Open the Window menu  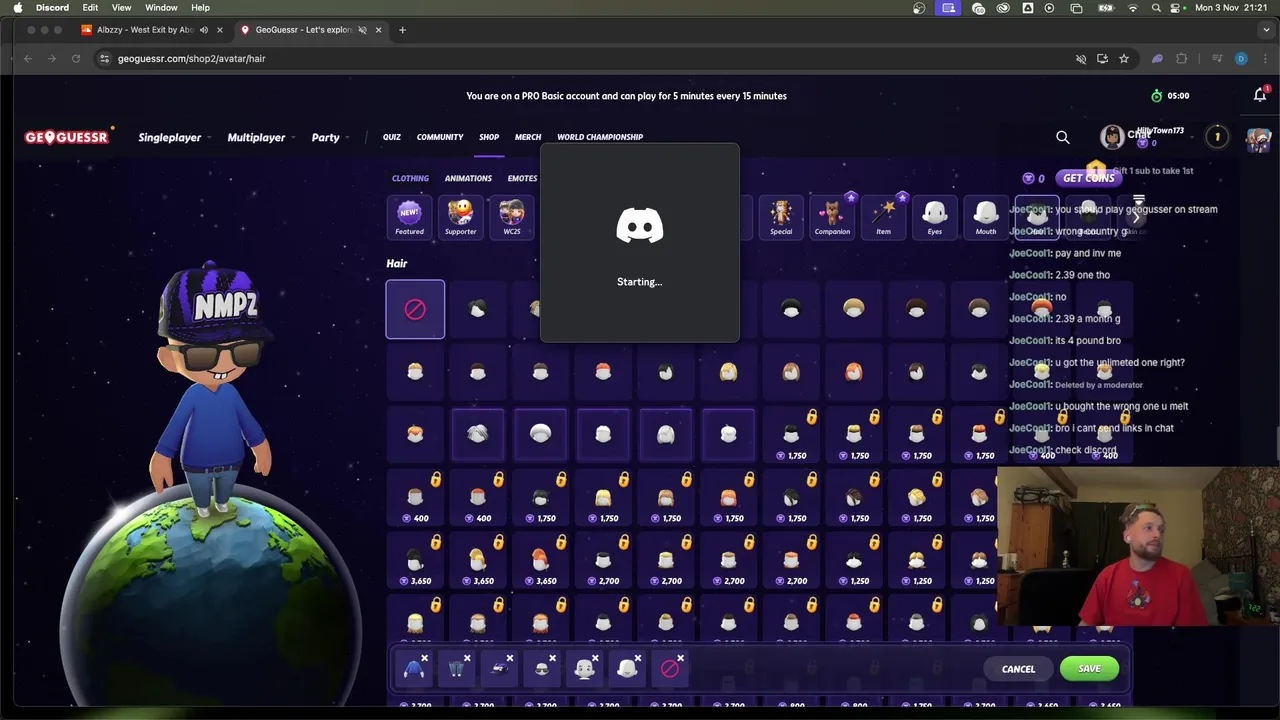point(161,8)
